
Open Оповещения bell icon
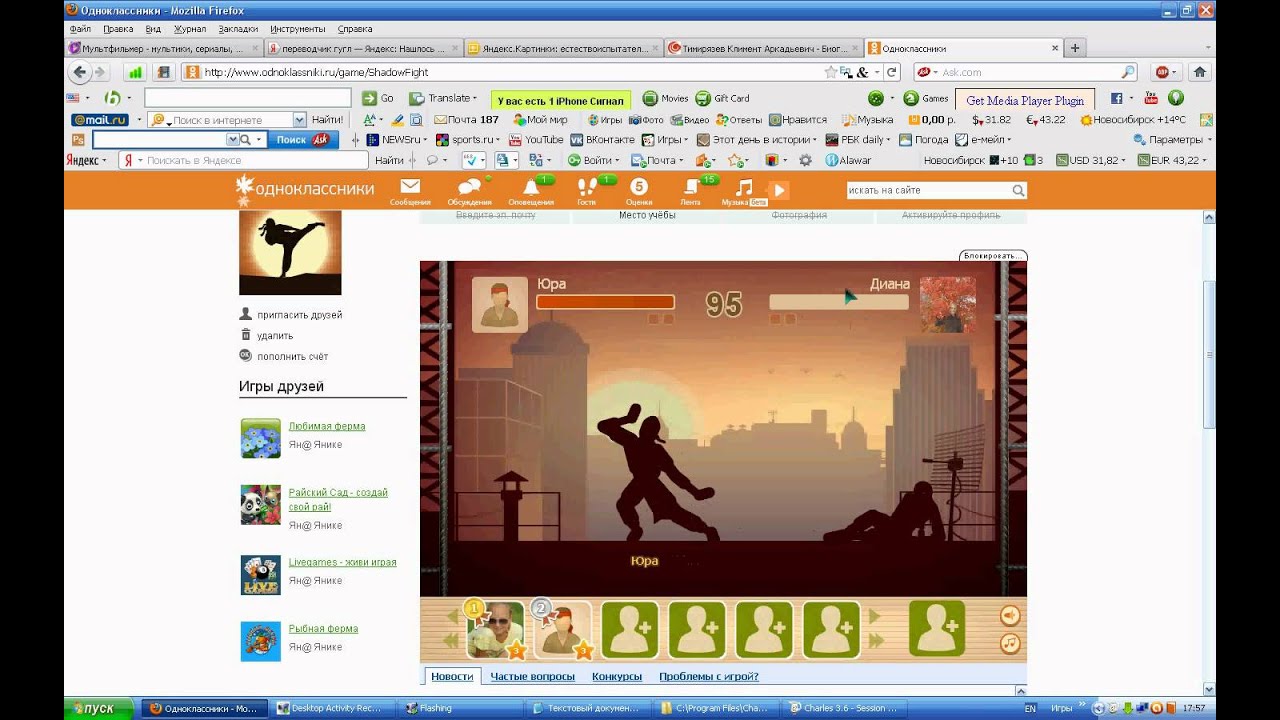click(531, 187)
